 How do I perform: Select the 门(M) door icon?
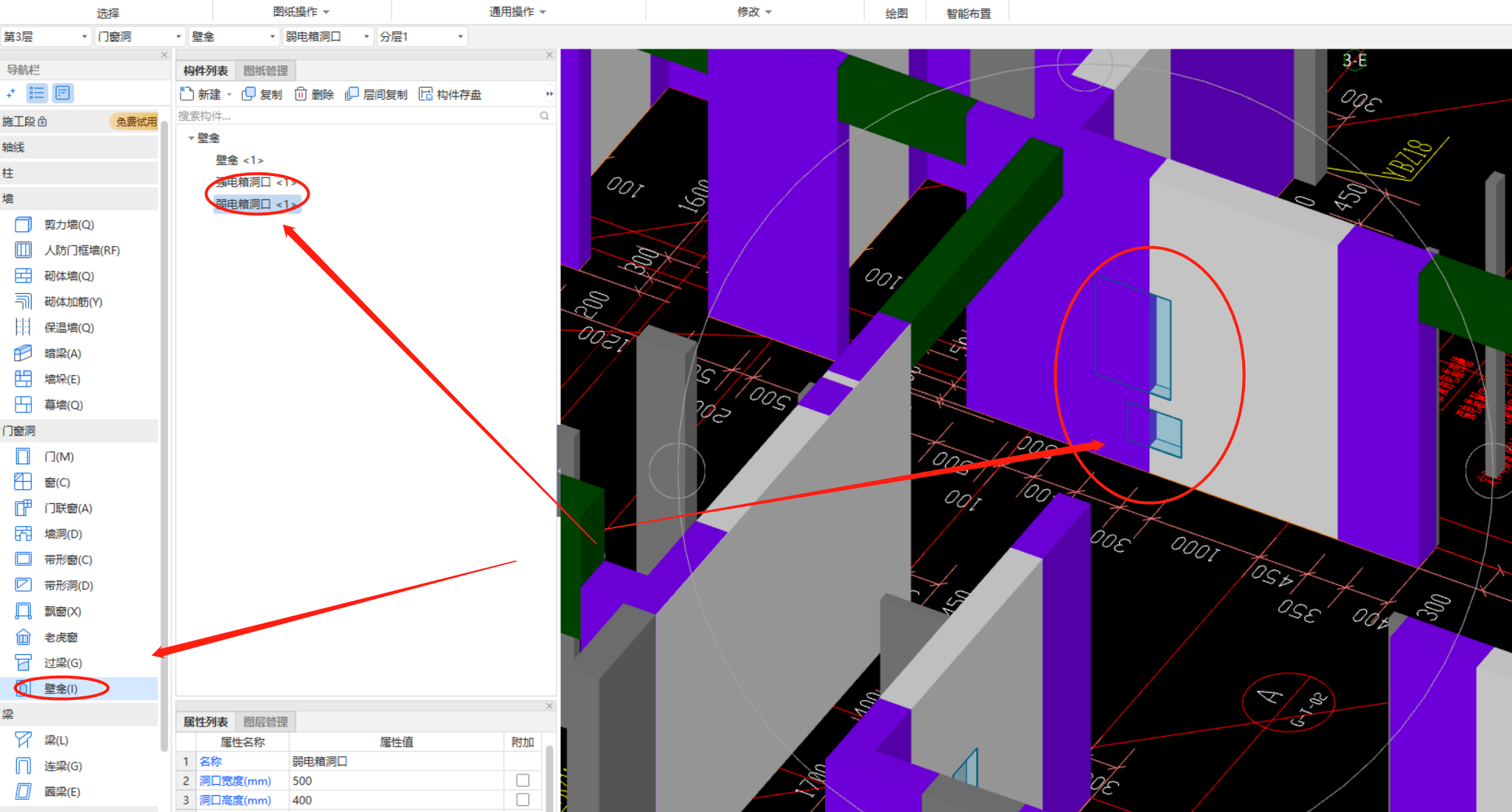click(24, 457)
